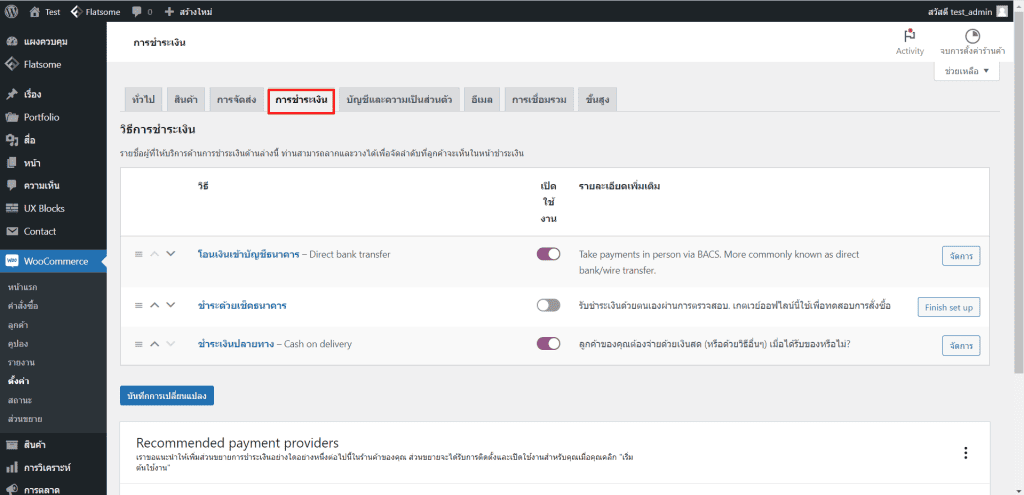Move Cash on delivery up

[x=155, y=344]
